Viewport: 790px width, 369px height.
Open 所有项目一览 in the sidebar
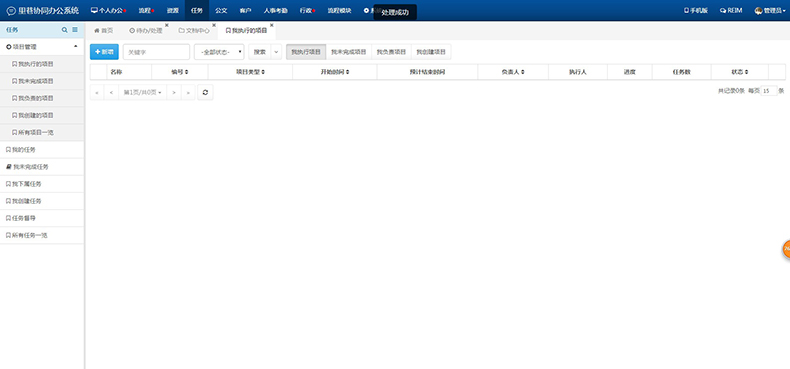42,133
